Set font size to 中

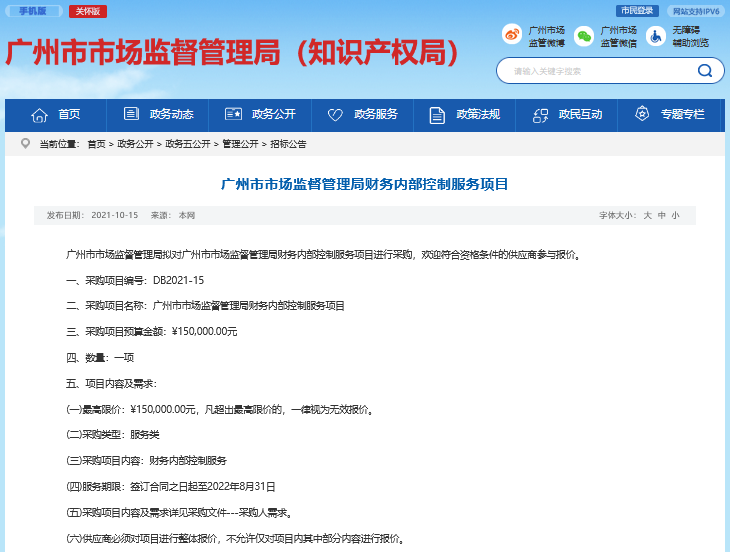pos(662,215)
